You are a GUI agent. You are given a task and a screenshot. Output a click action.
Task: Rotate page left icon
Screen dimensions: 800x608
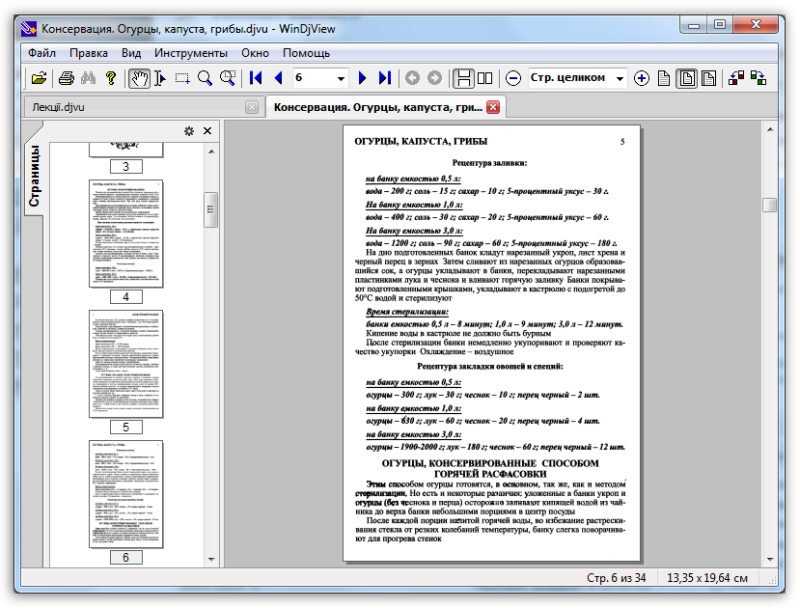(x=736, y=78)
